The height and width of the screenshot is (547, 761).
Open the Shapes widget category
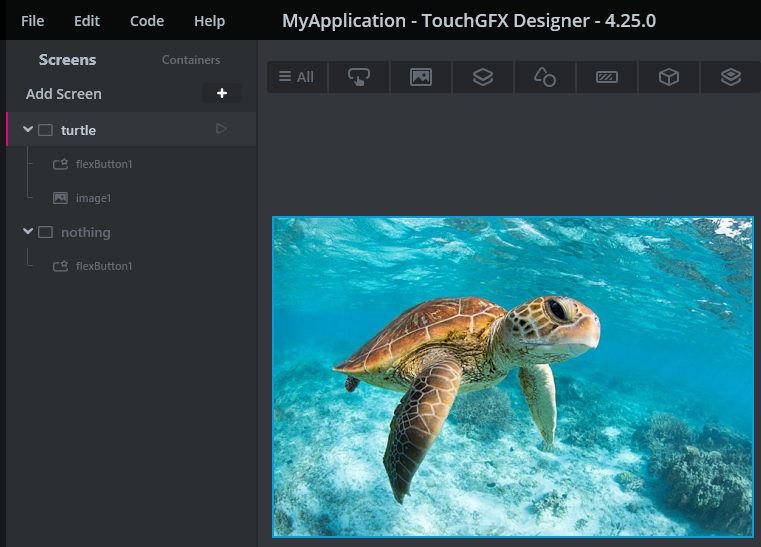coord(545,77)
